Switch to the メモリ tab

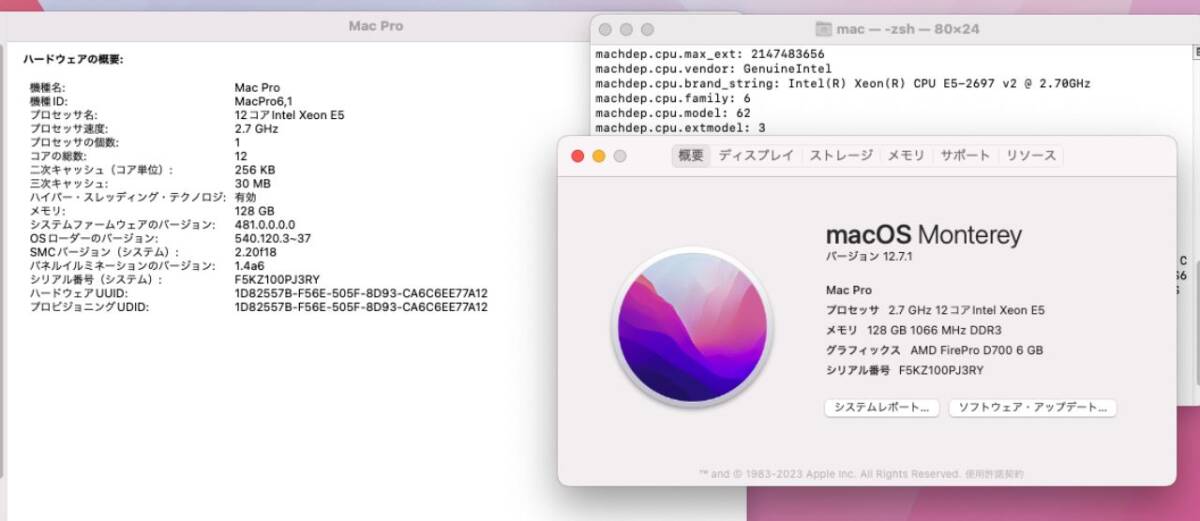pos(906,156)
